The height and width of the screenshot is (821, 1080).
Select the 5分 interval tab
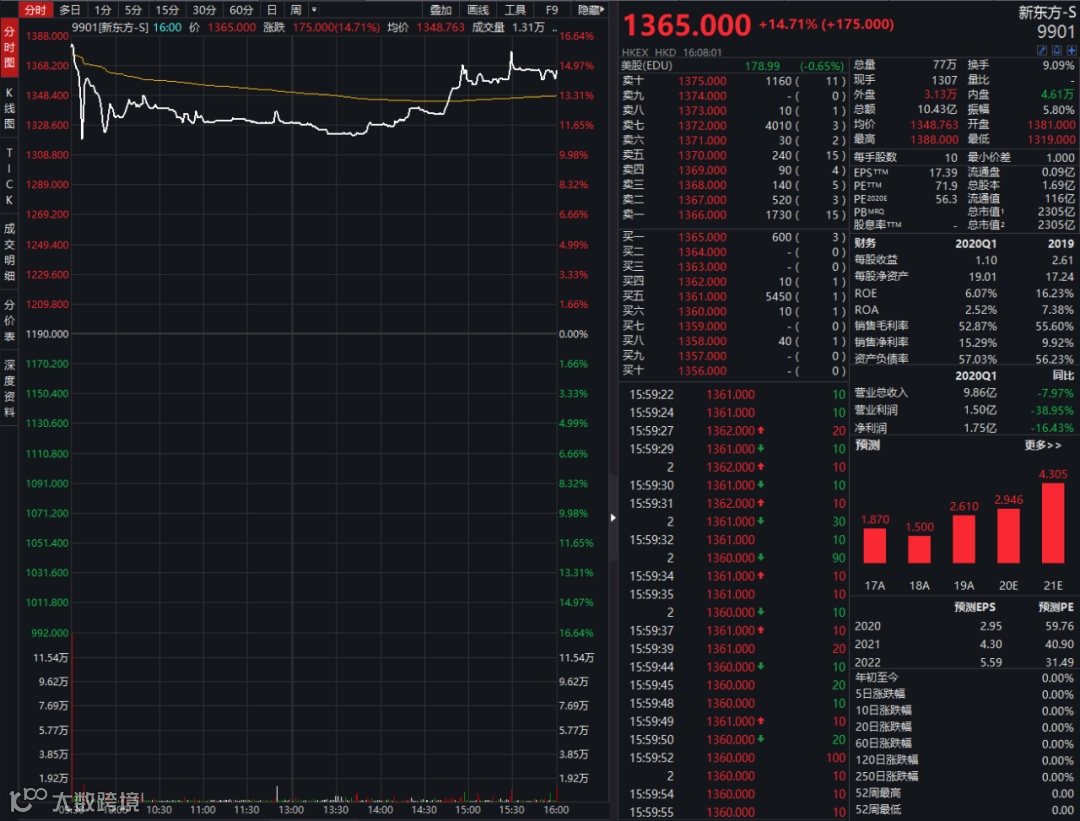point(133,10)
